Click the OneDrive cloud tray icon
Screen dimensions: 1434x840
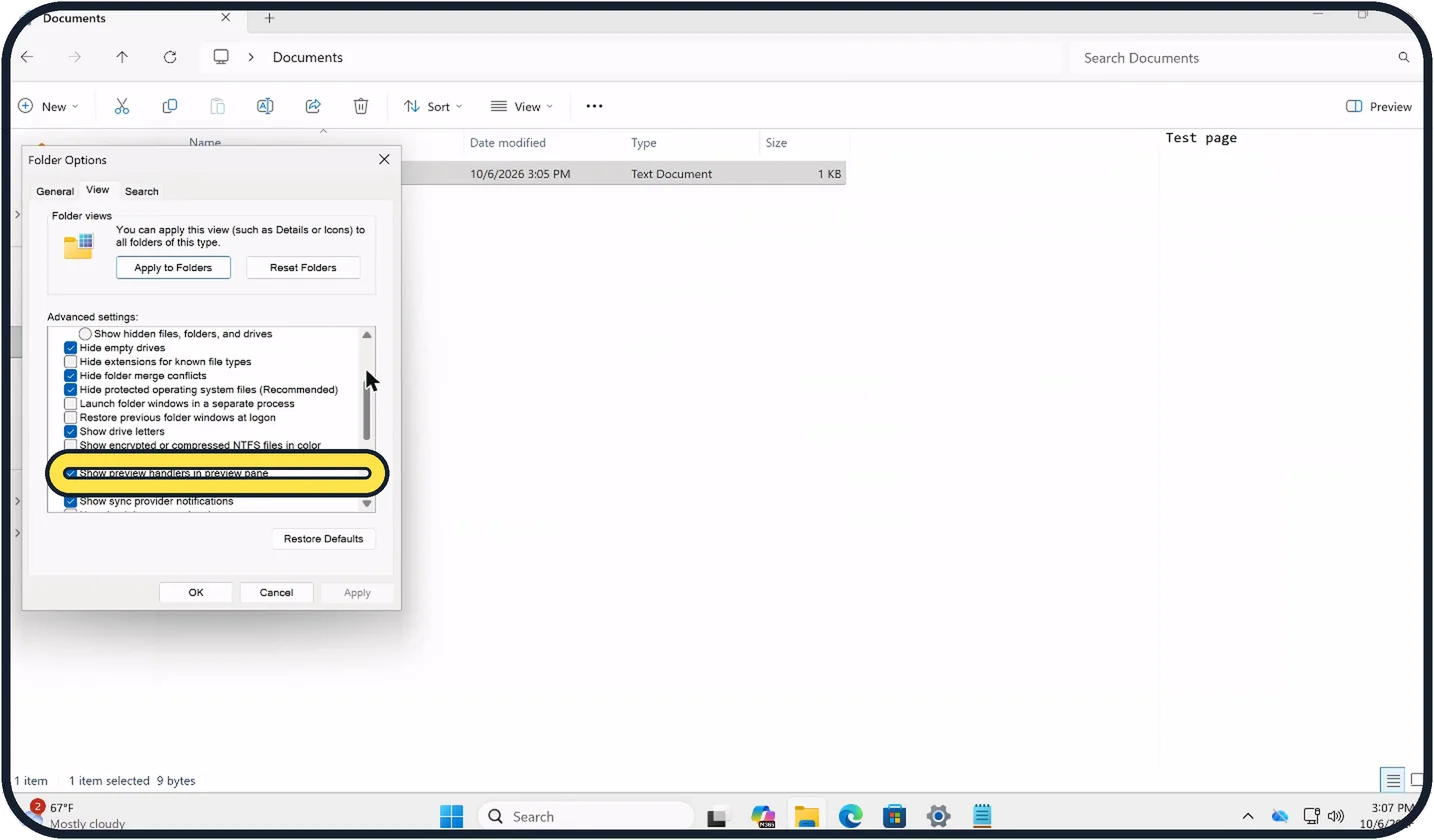tap(1280, 816)
